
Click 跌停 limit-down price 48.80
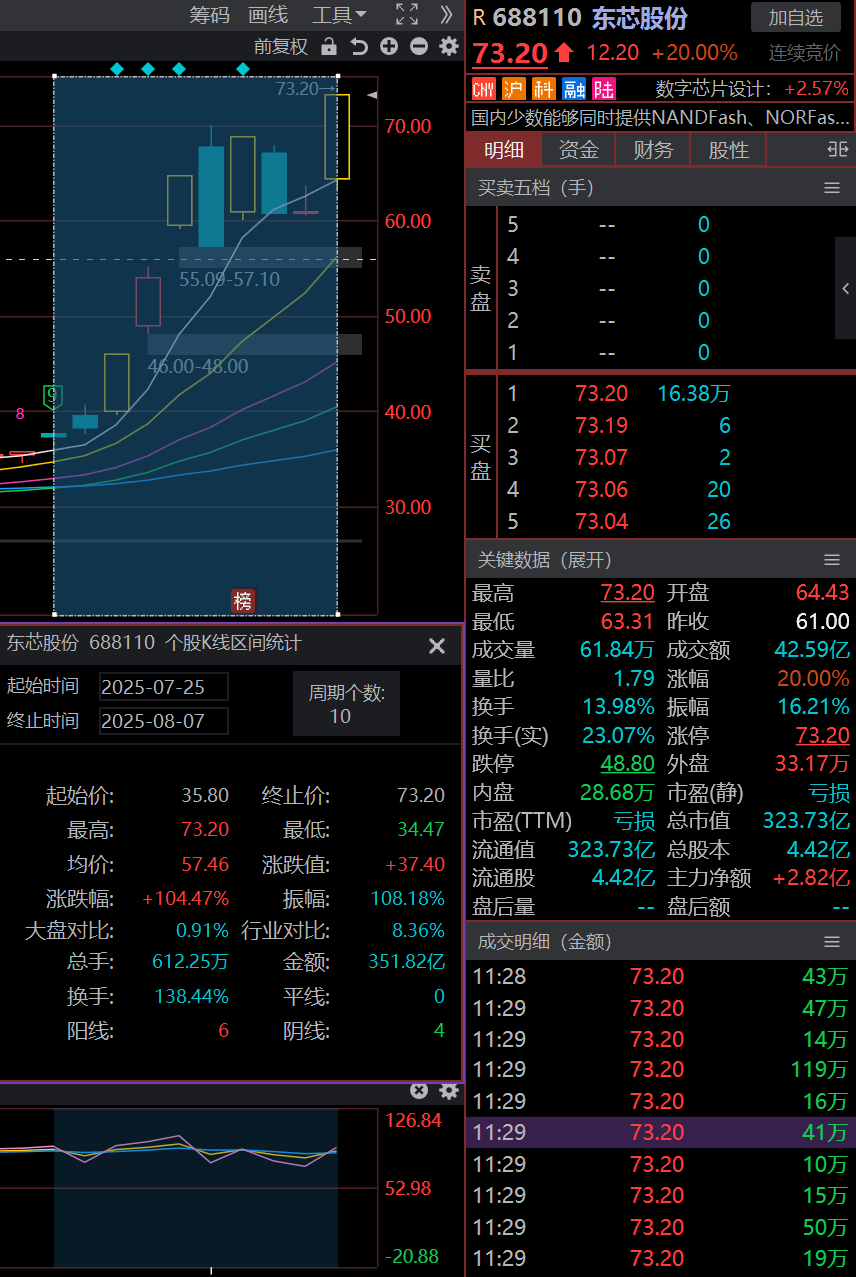tap(628, 764)
